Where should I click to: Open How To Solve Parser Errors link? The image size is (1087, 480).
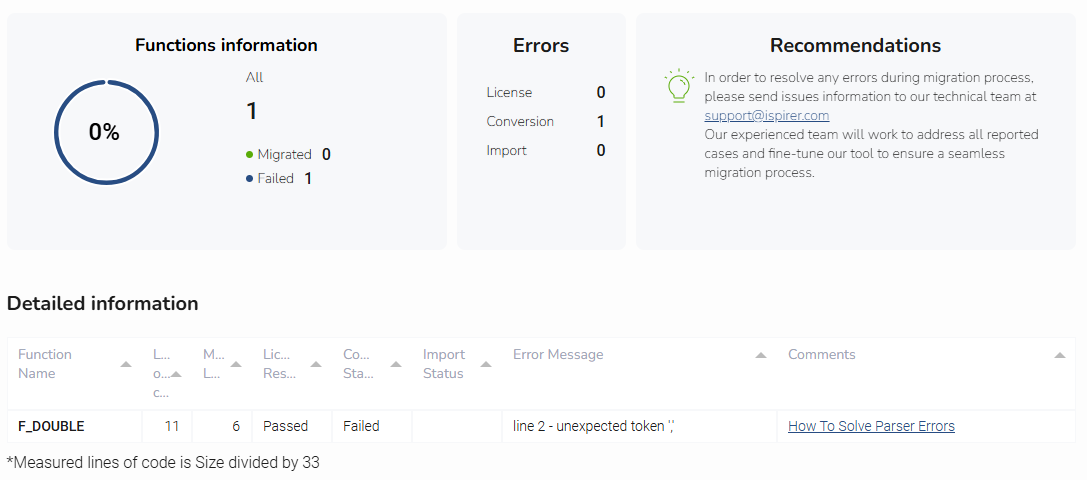[x=871, y=426]
